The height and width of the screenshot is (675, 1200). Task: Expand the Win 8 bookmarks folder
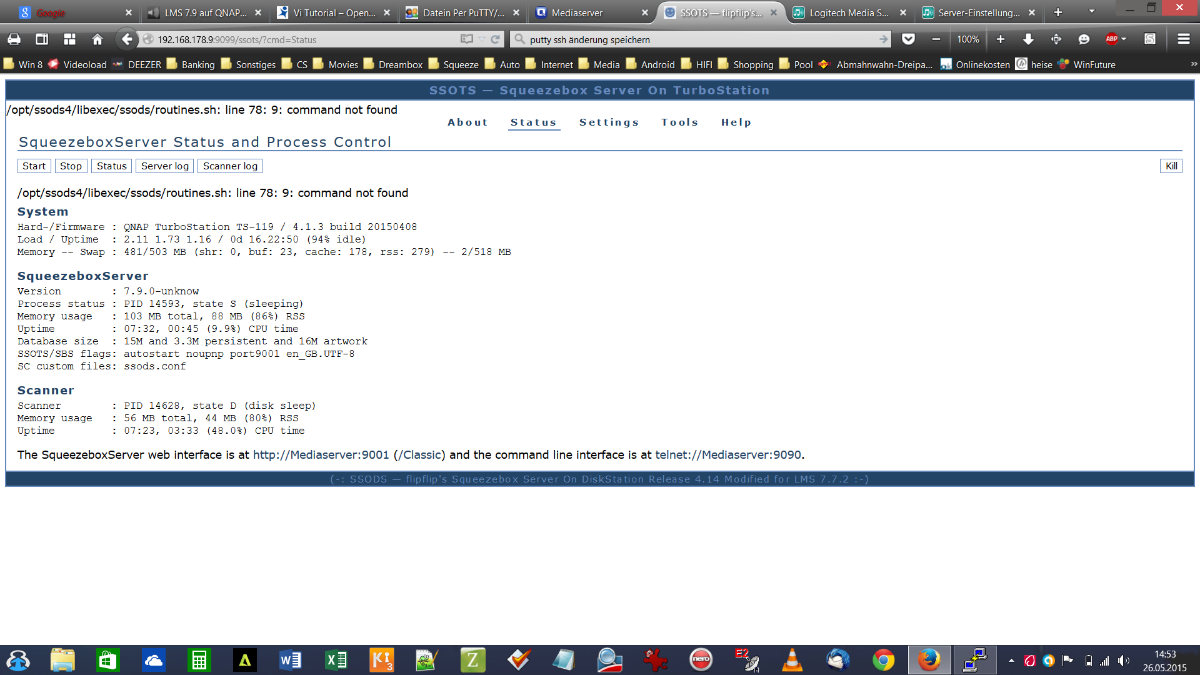tap(23, 64)
